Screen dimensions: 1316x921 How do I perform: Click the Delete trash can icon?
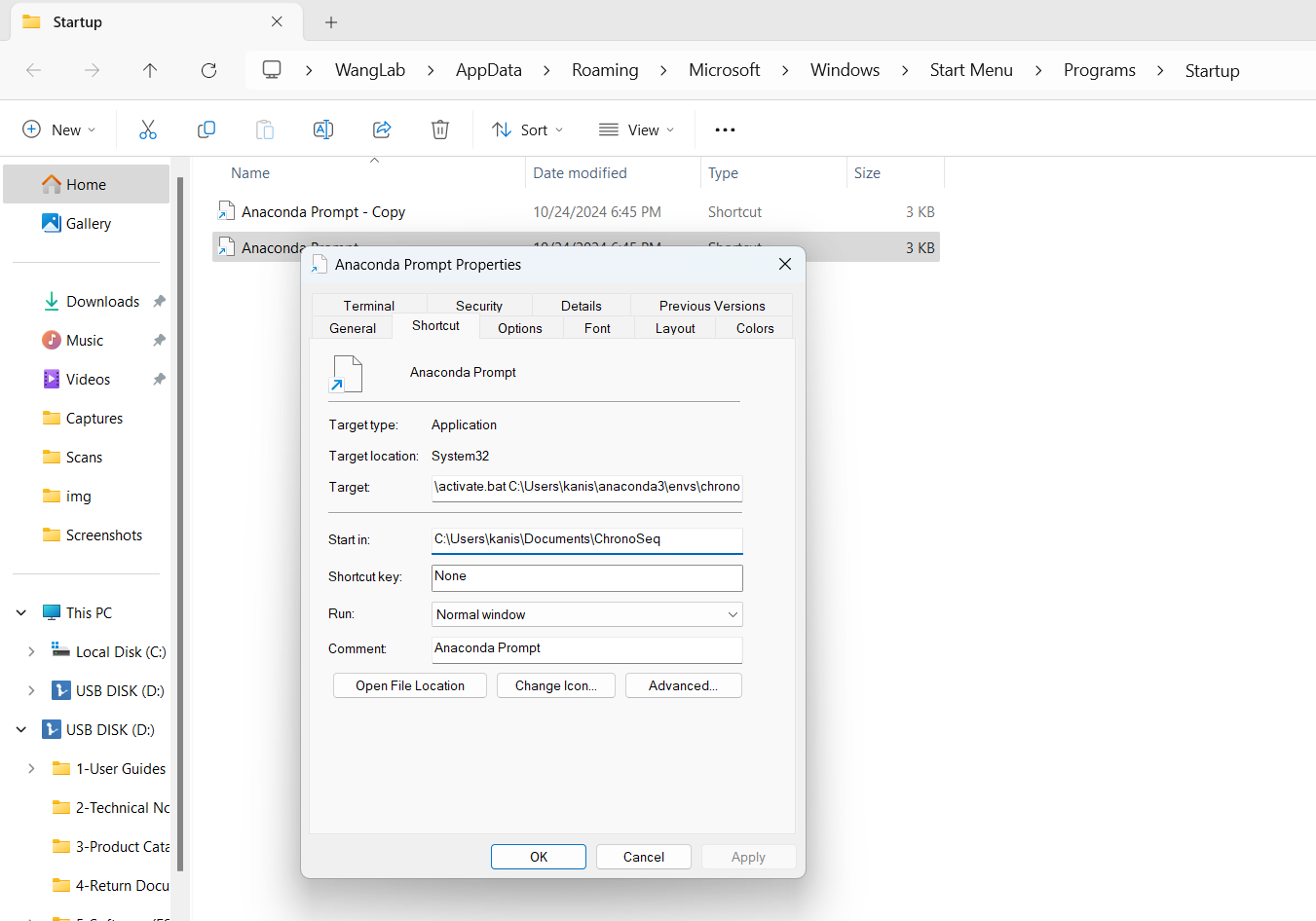(x=440, y=129)
